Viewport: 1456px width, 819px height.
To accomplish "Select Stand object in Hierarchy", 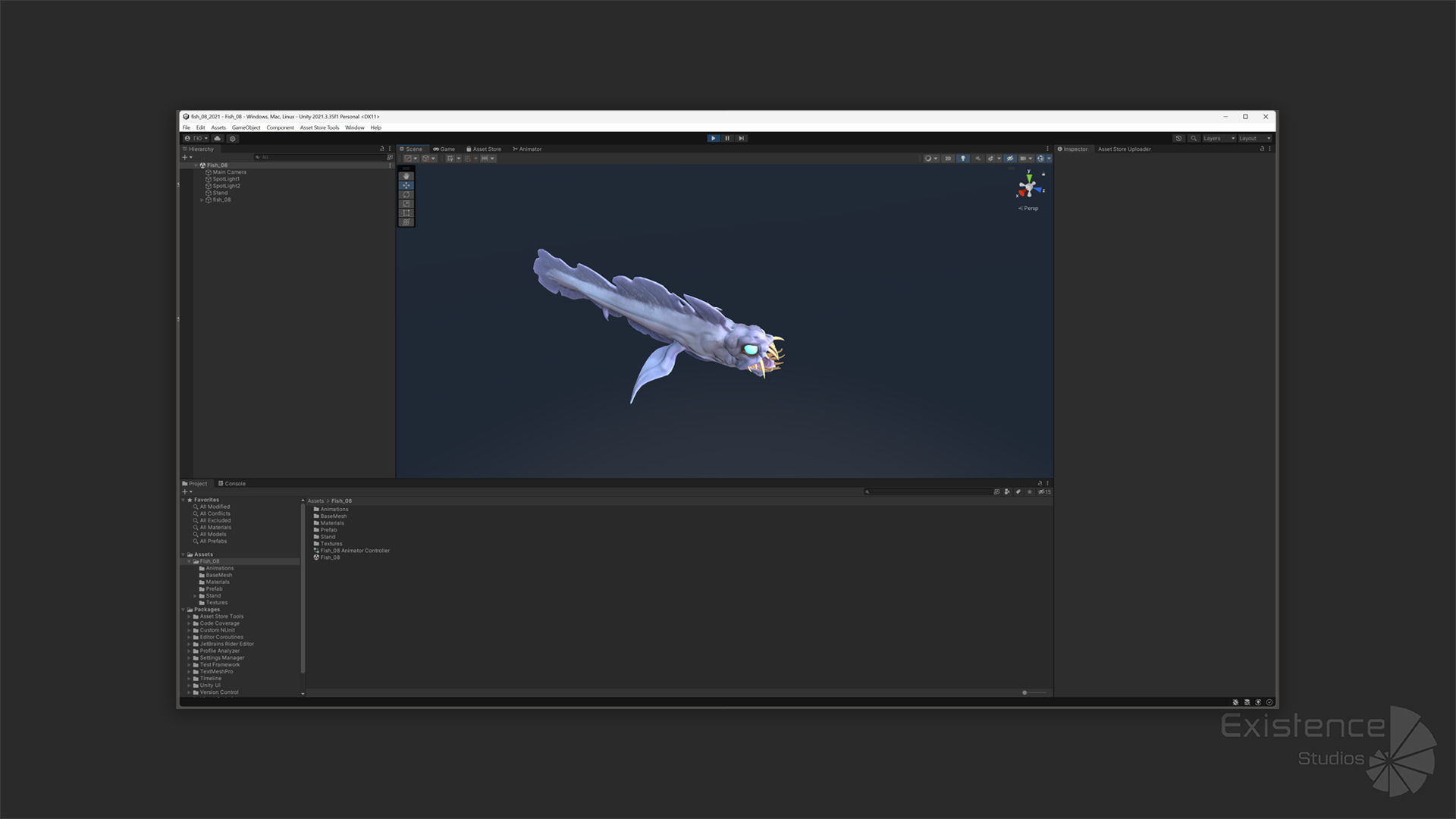I will [220, 193].
